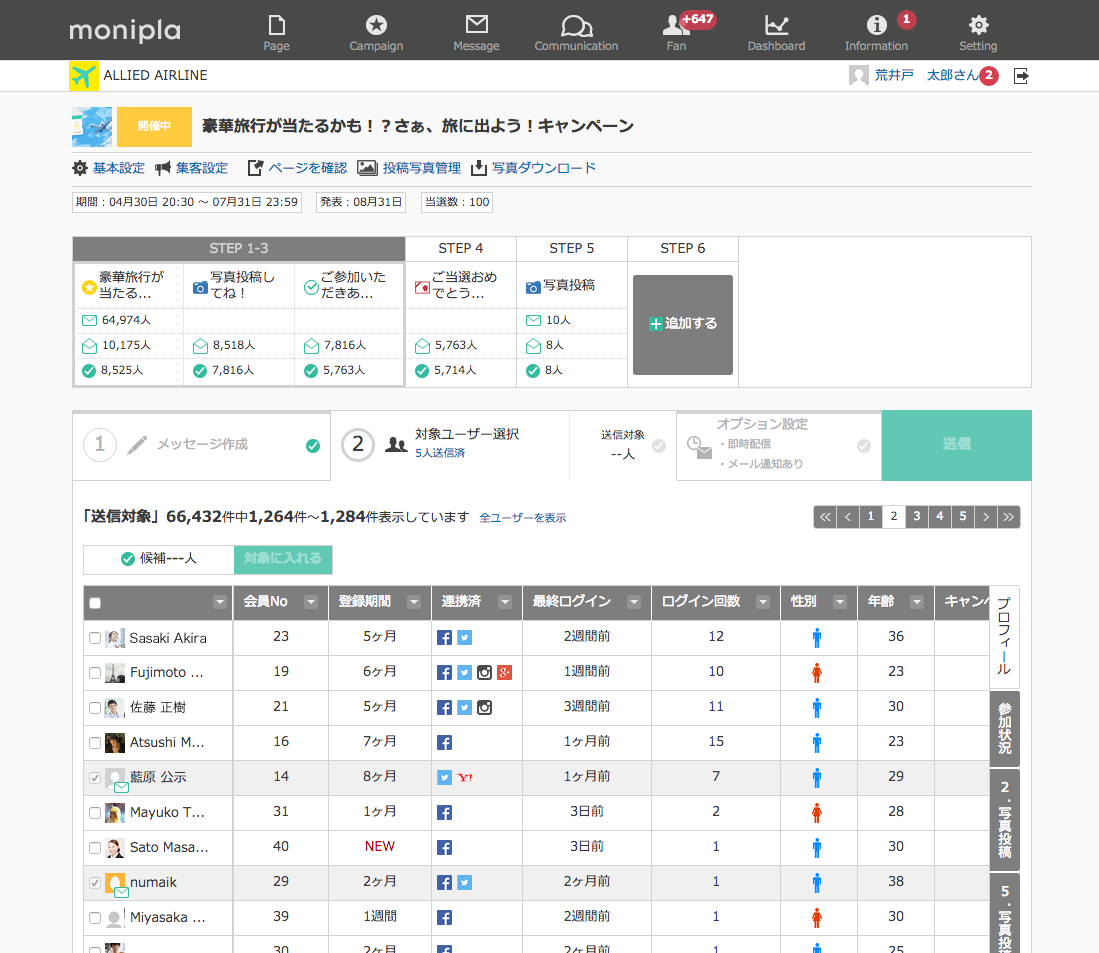The width and height of the screenshot is (1099, 953).
Task: Expand the 最終ログイン column filter dropdown
Action: point(633,602)
